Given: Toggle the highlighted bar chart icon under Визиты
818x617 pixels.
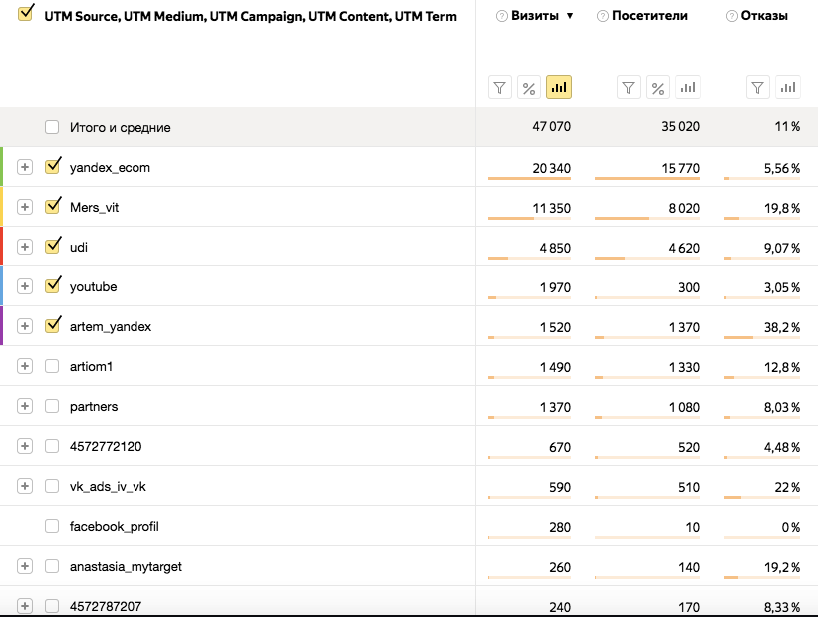Looking at the screenshot, I should click(559, 88).
